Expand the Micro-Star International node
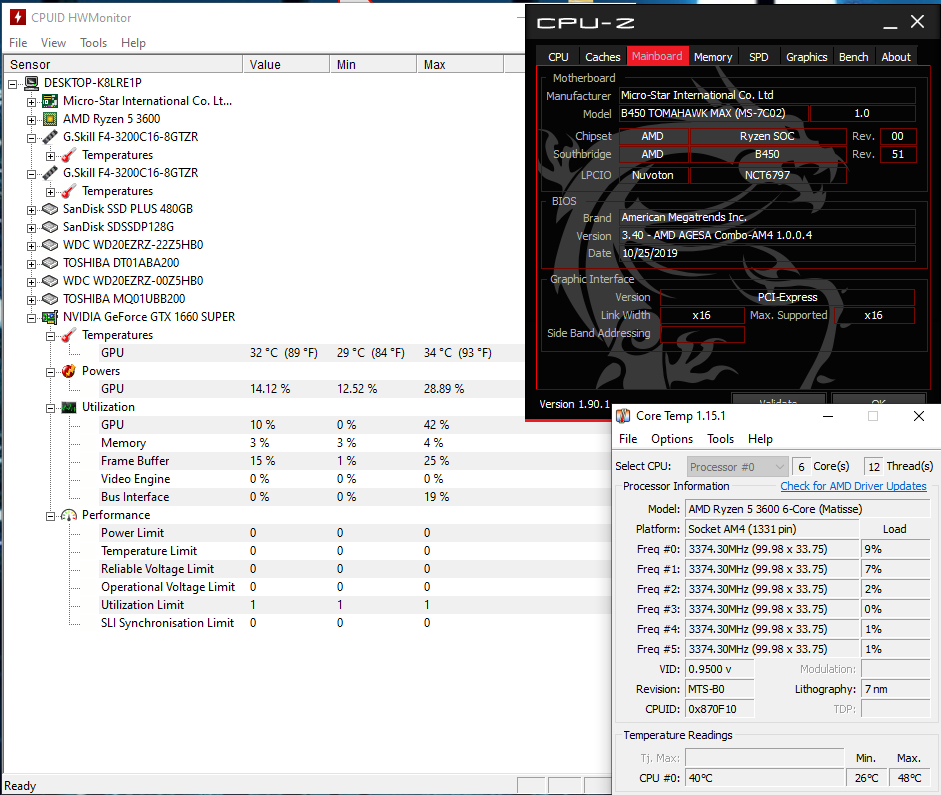Screen dimensions: 941x795 31,102
